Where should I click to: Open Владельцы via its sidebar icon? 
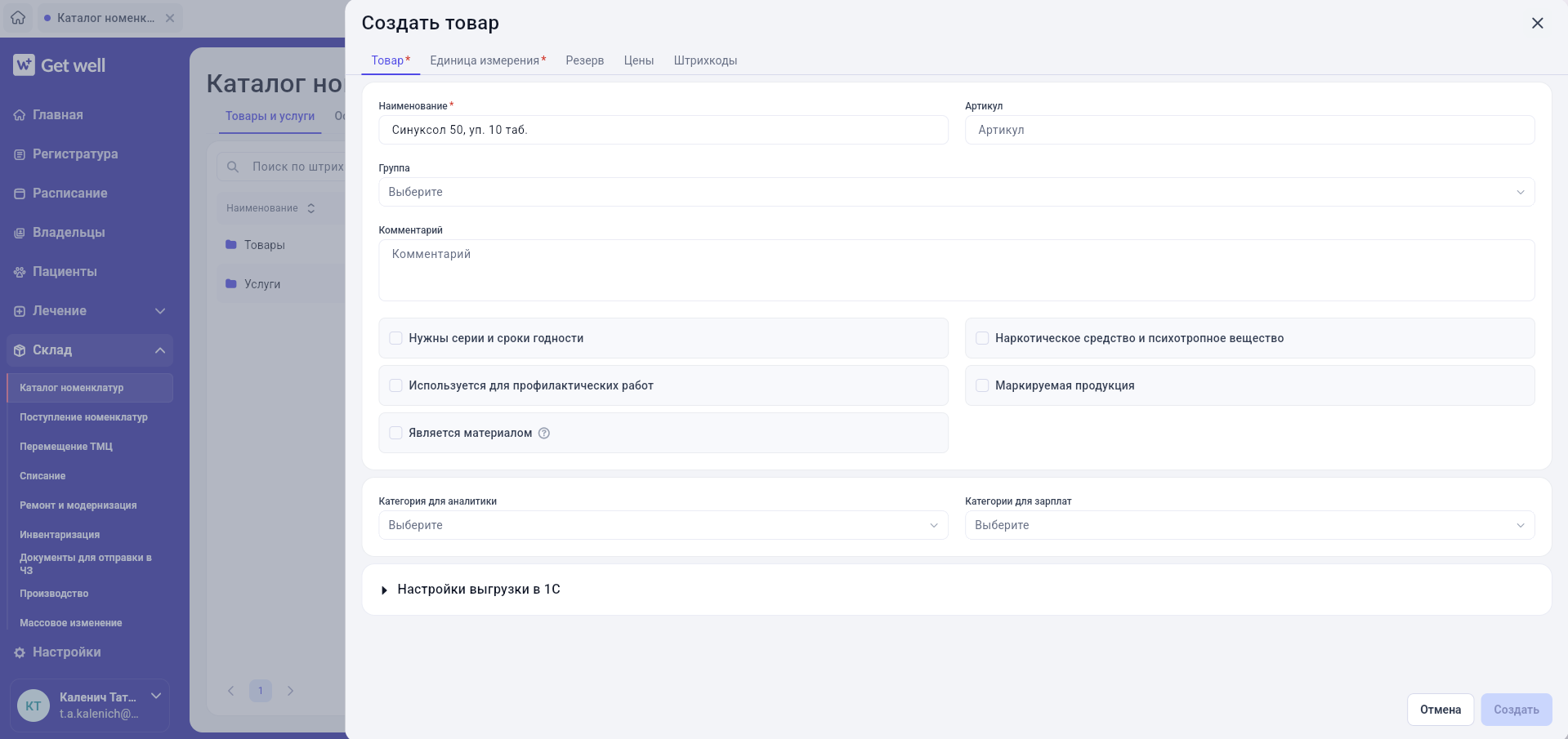(x=20, y=233)
